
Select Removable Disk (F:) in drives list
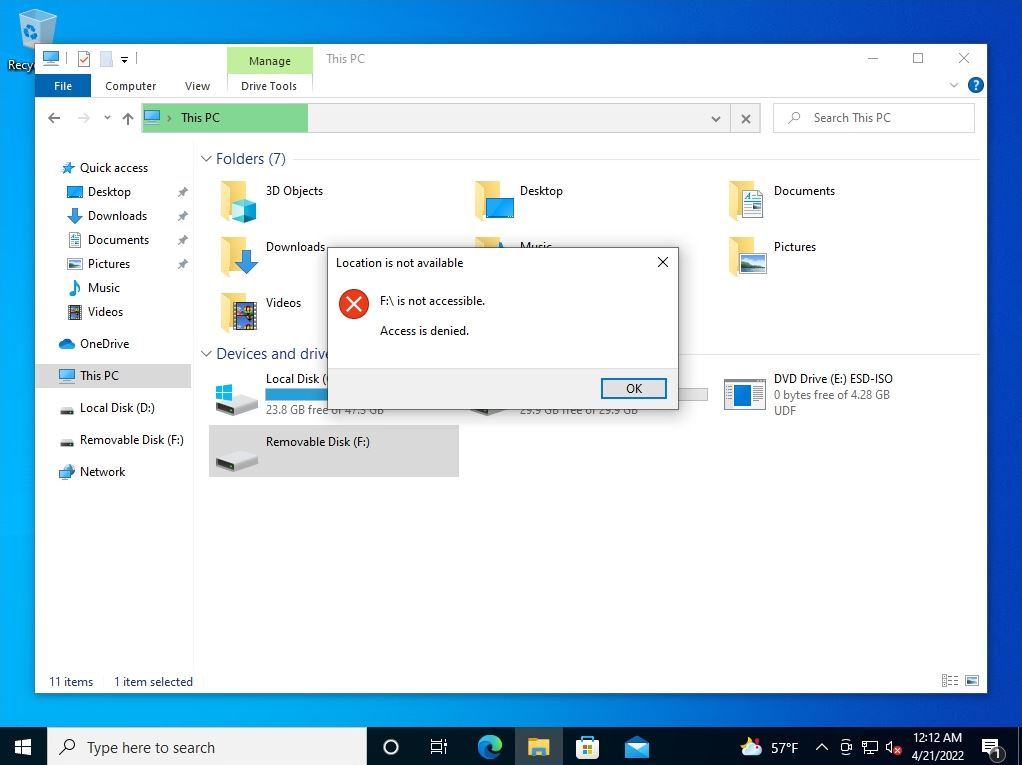[x=334, y=451]
